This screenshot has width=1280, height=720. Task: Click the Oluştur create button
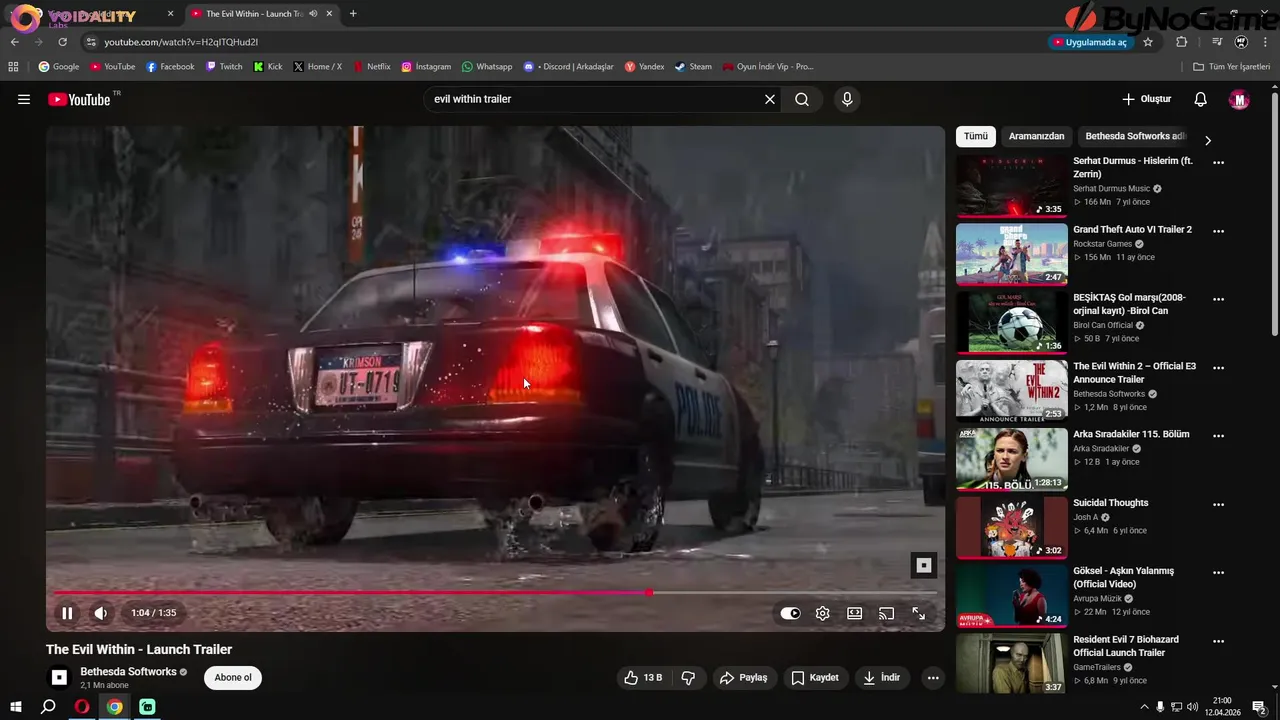click(1146, 99)
